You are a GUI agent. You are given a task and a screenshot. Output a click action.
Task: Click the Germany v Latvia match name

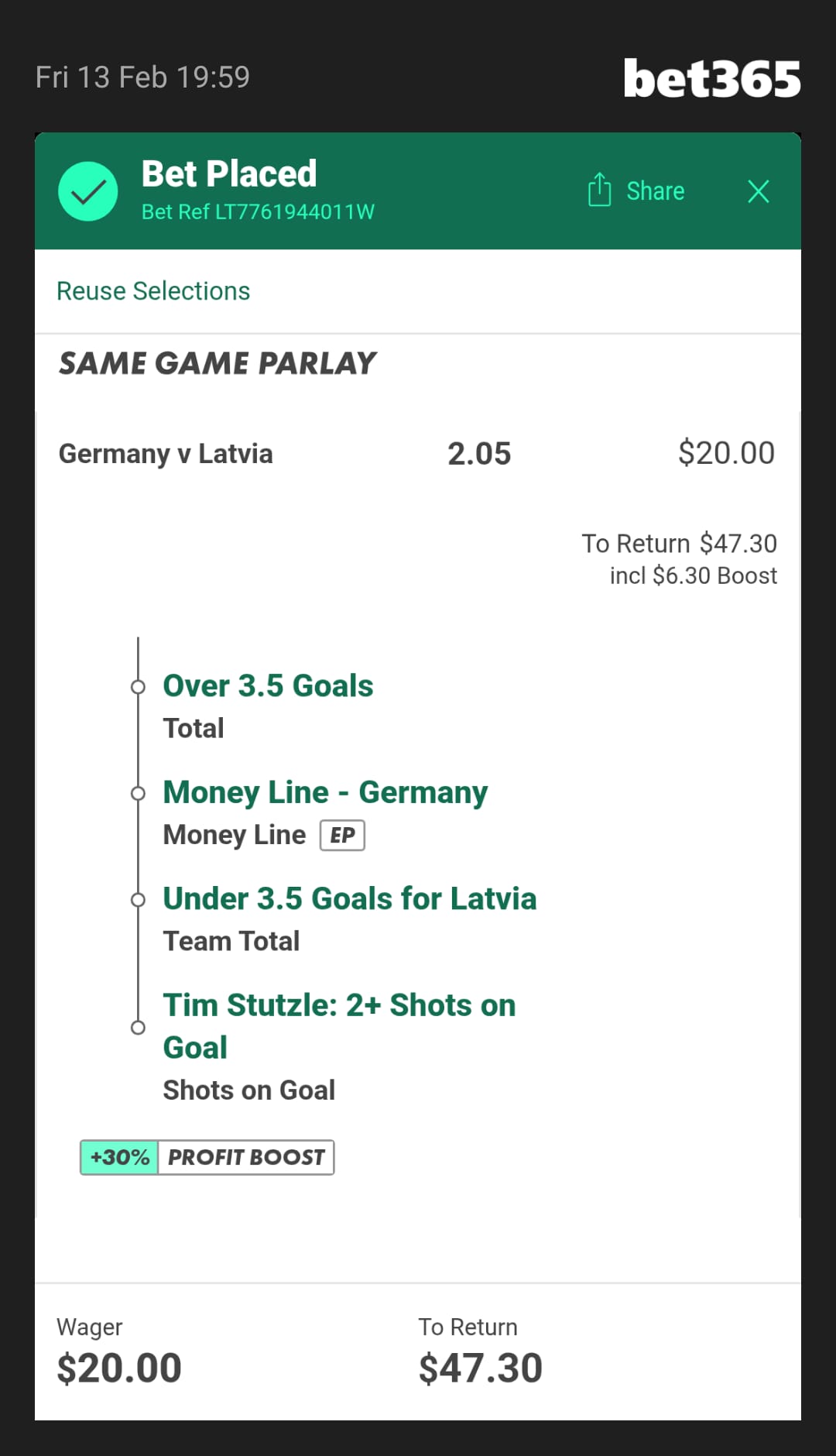(166, 454)
